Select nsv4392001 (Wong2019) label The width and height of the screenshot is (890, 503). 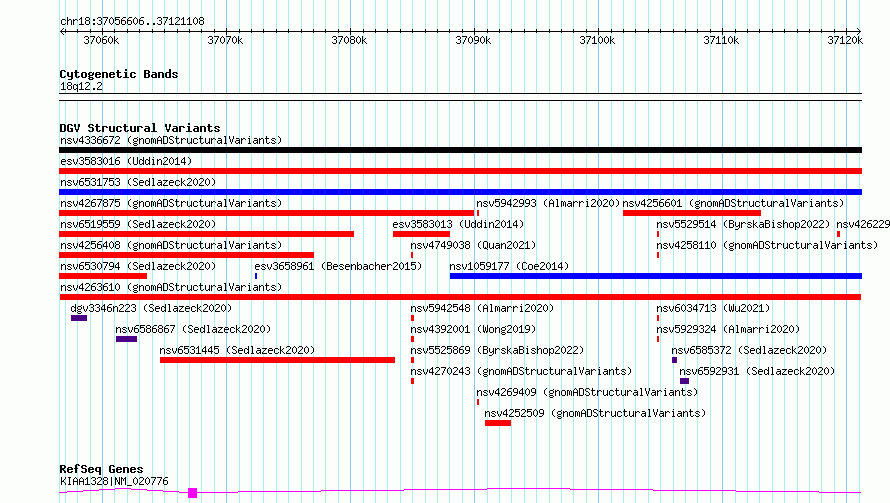pyautogui.click(x=473, y=329)
